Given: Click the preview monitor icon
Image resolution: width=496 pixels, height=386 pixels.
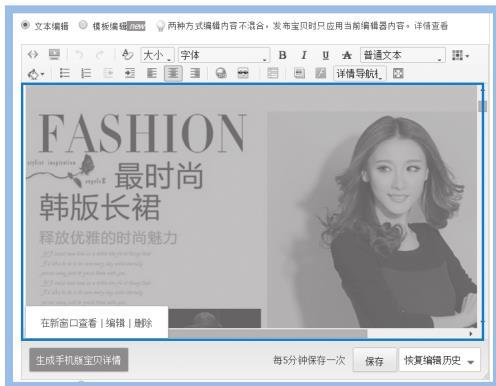Looking at the screenshot, I should 54,54.
